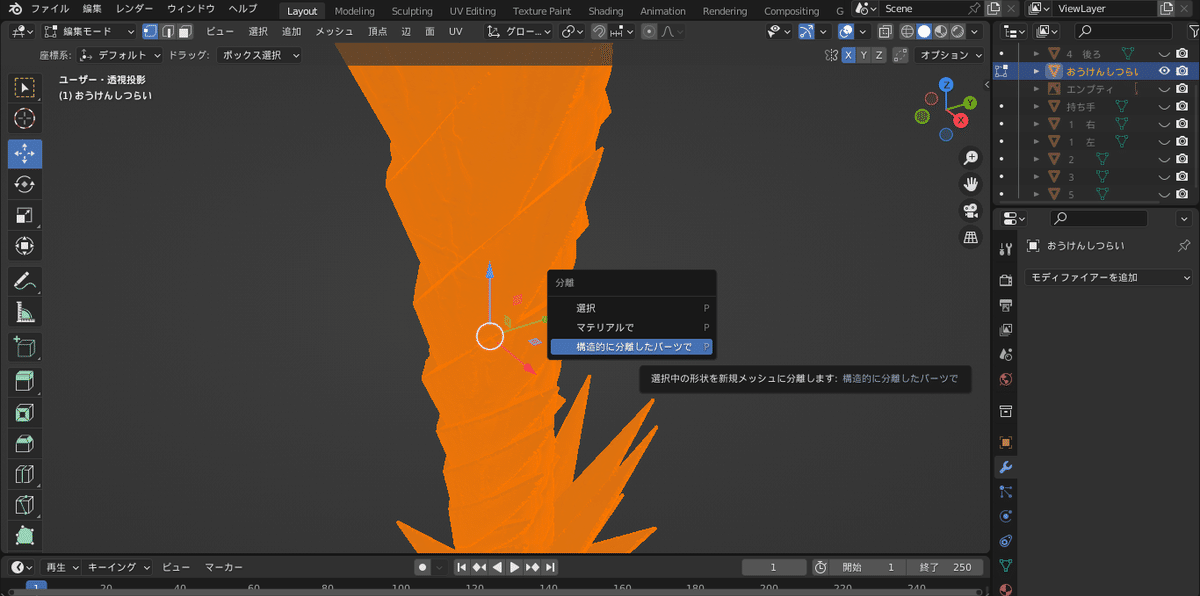Viewport: 1200px width, 596px height.
Task: Toggle Y axis mirror button
Action: [x=864, y=55]
